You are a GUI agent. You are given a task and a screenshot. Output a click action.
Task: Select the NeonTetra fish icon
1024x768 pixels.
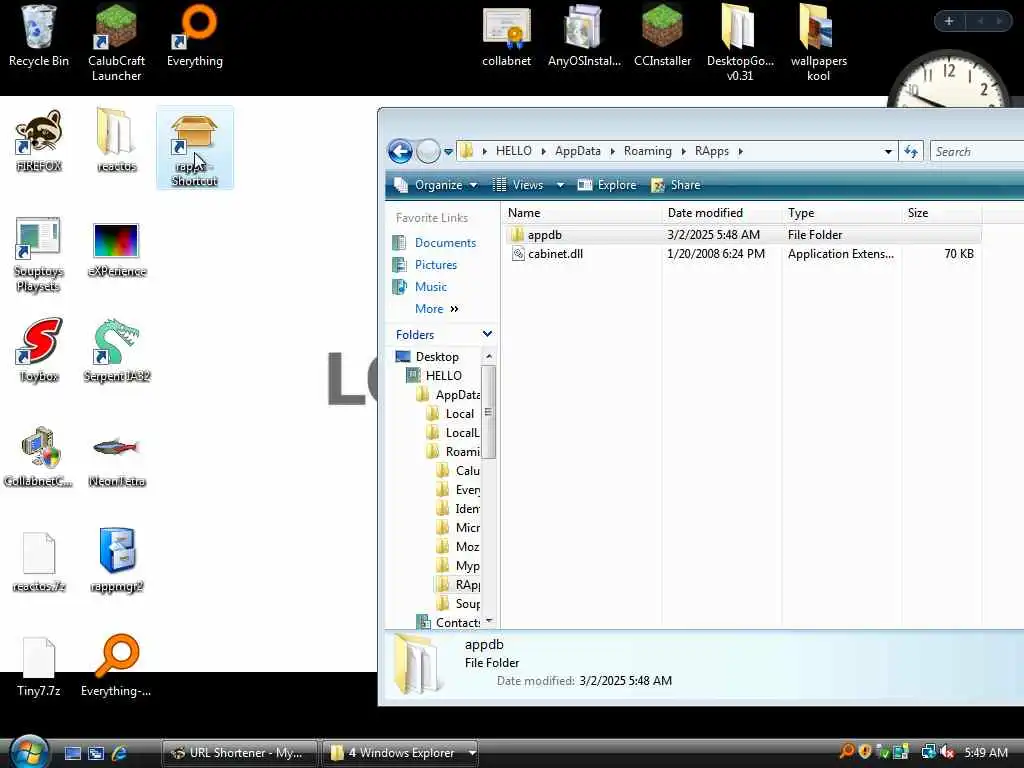116,461
